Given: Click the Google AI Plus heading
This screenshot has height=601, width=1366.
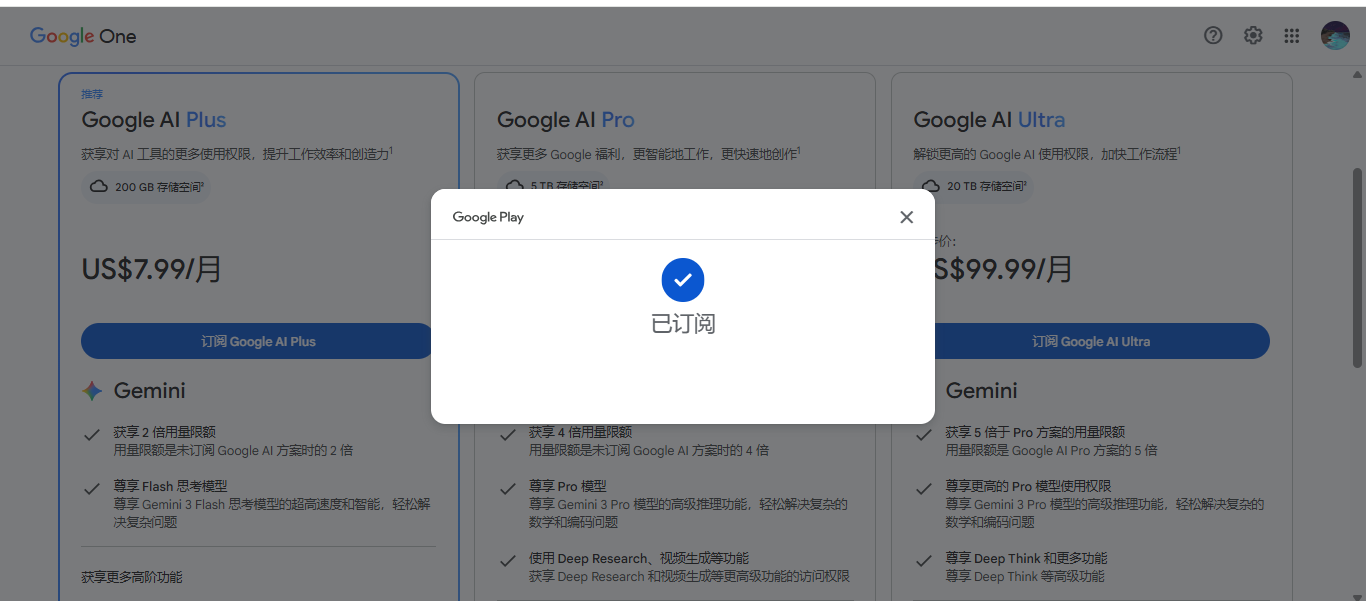Looking at the screenshot, I should (154, 120).
